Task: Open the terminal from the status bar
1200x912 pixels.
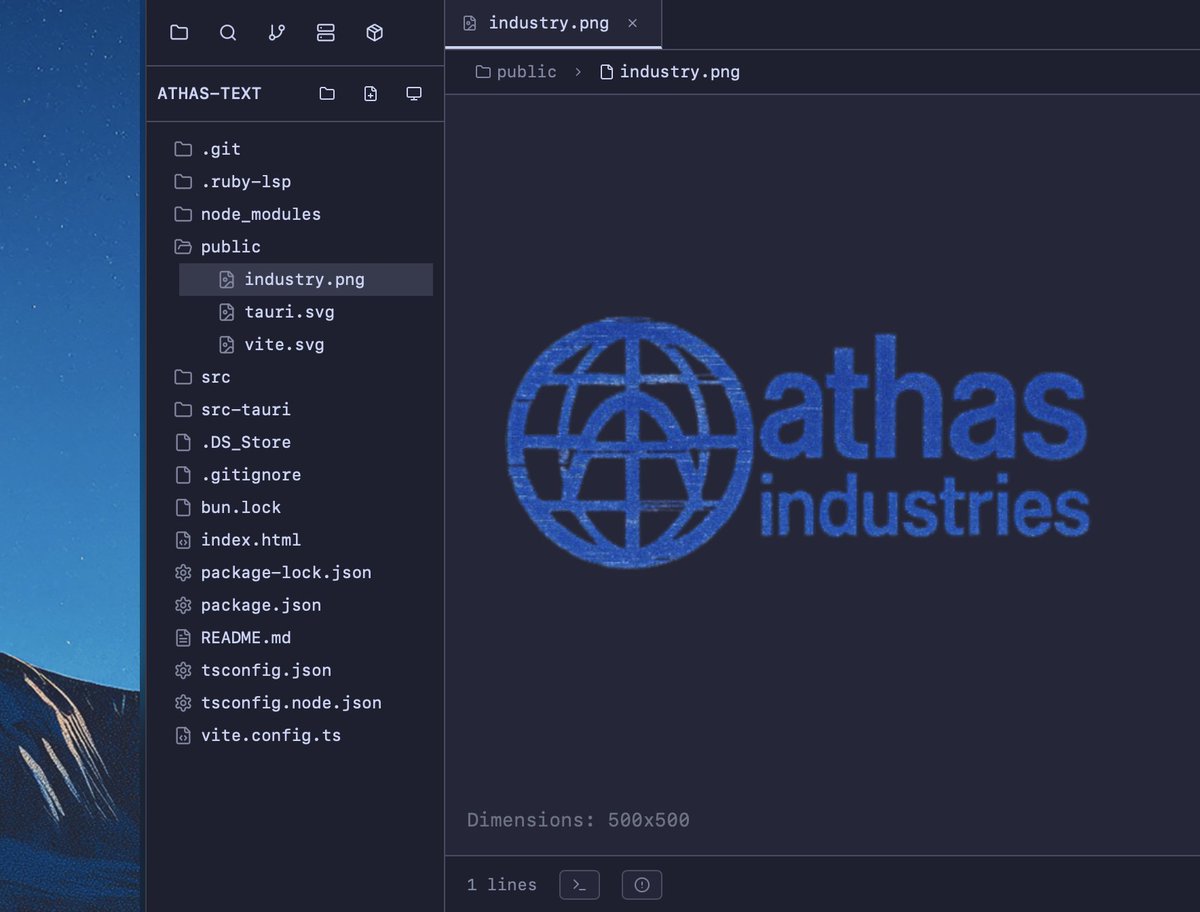Action: tap(579, 884)
